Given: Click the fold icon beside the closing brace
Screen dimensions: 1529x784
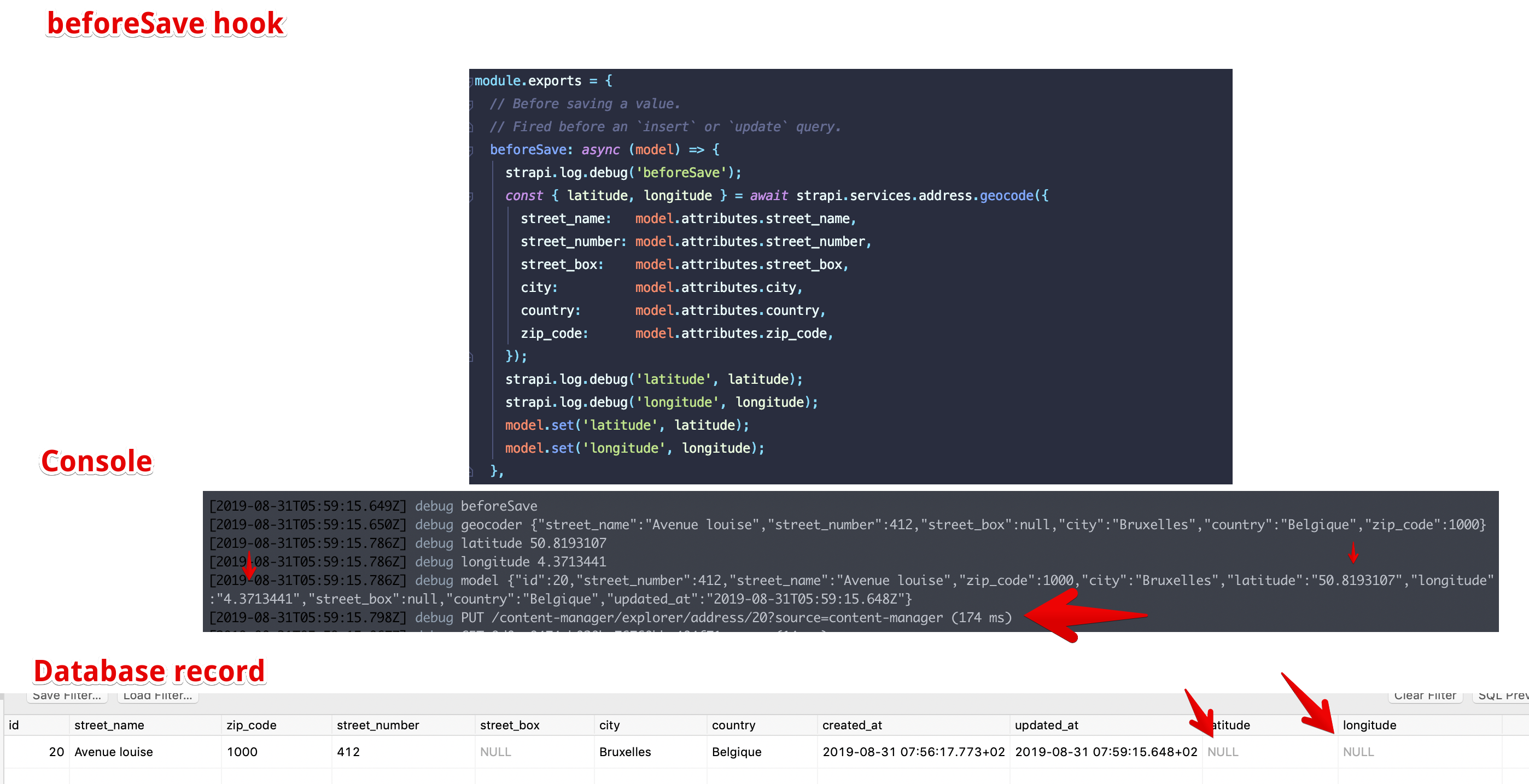Looking at the screenshot, I should (x=471, y=356).
